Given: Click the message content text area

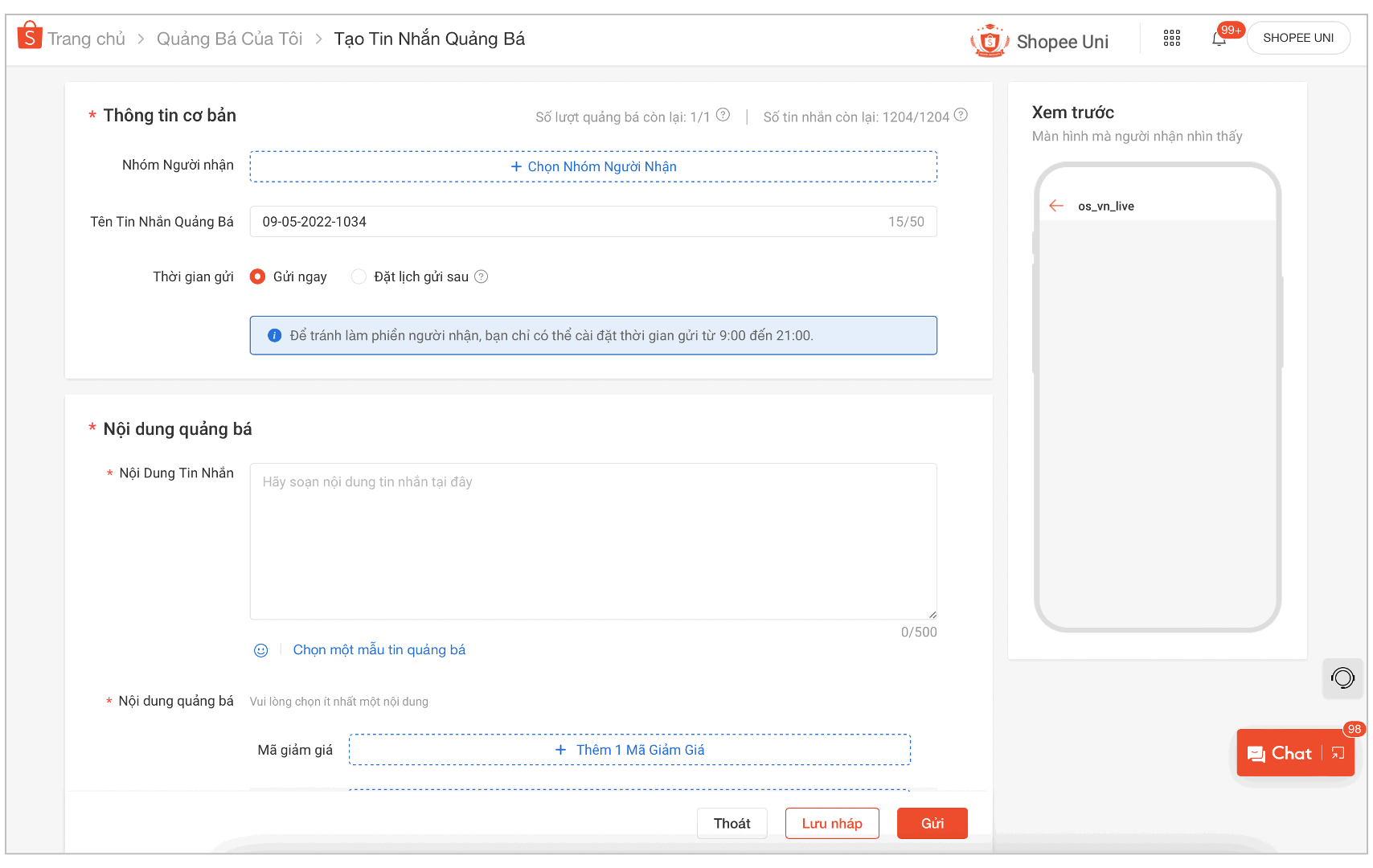Looking at the screenshot, I should [593, 541].
